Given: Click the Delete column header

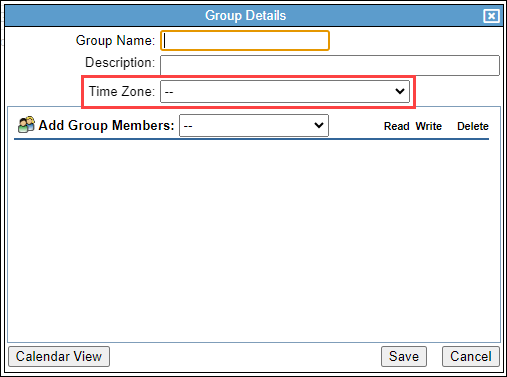Looking at the screenshot, I should (x=473, y=126).
